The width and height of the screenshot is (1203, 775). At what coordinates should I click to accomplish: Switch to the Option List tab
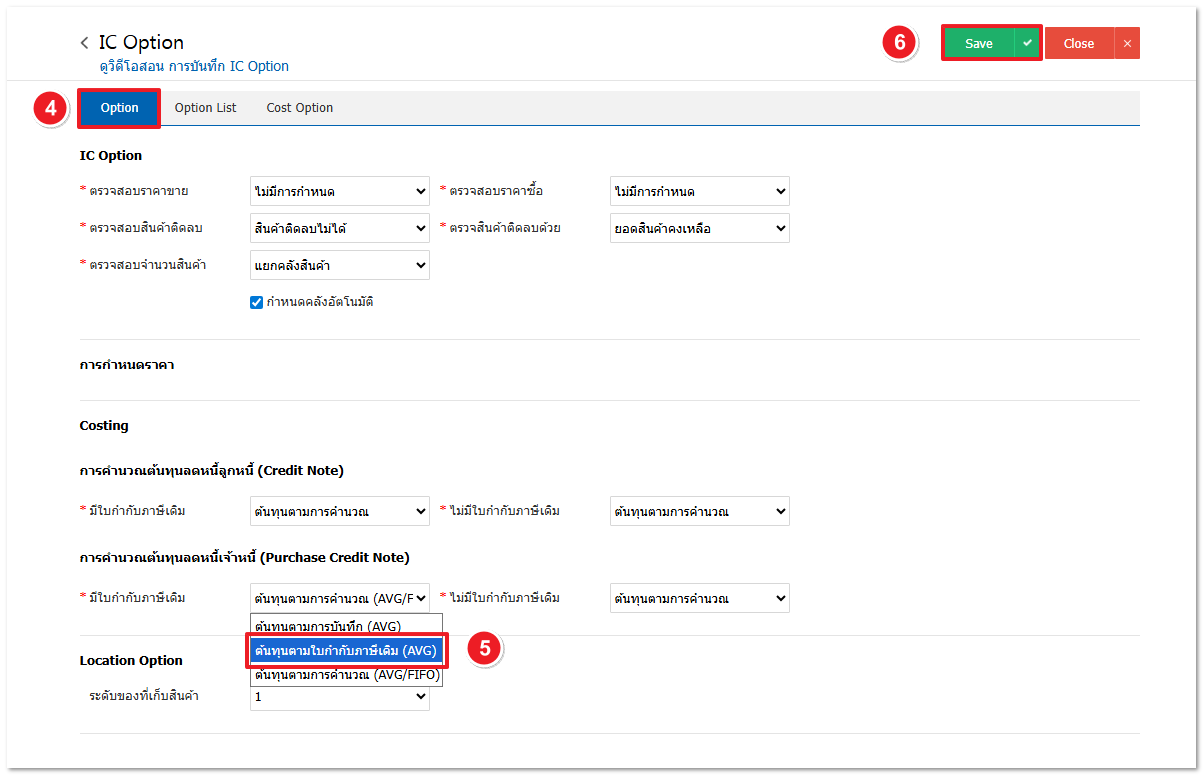click(x=205, y=108)
